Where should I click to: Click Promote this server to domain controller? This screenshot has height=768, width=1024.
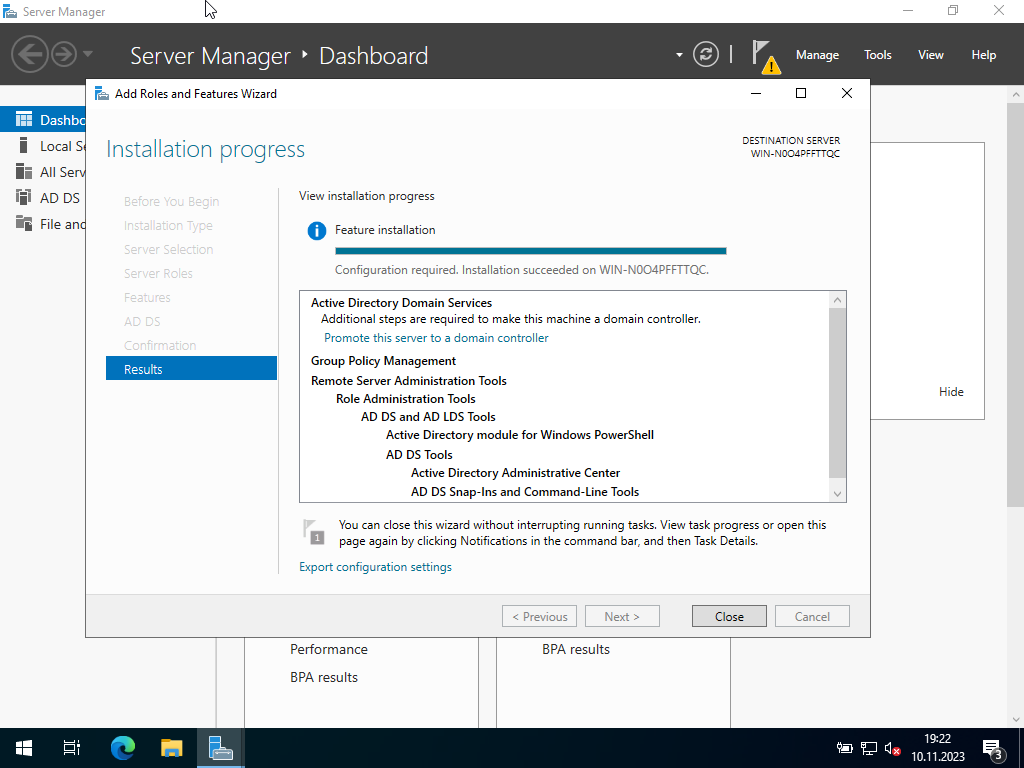tap(436, 338)
